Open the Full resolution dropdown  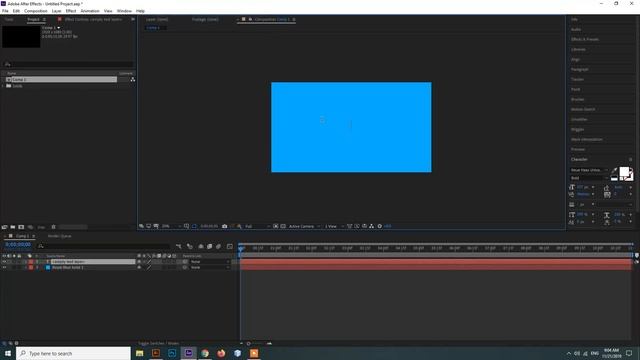pos(257,226)
